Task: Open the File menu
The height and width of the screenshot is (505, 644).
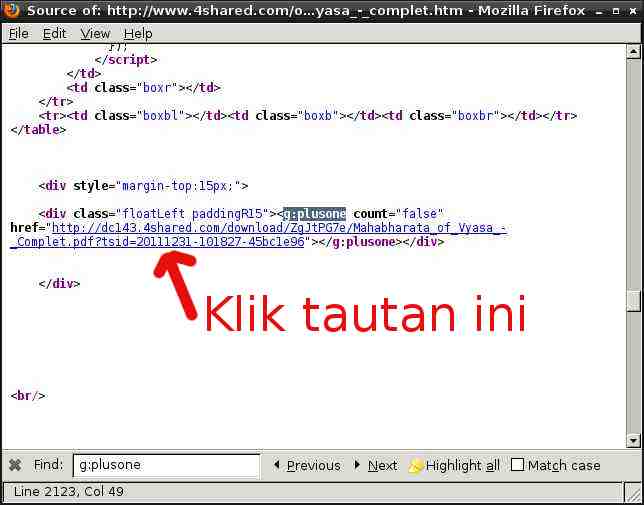Action: click(18, 33)
